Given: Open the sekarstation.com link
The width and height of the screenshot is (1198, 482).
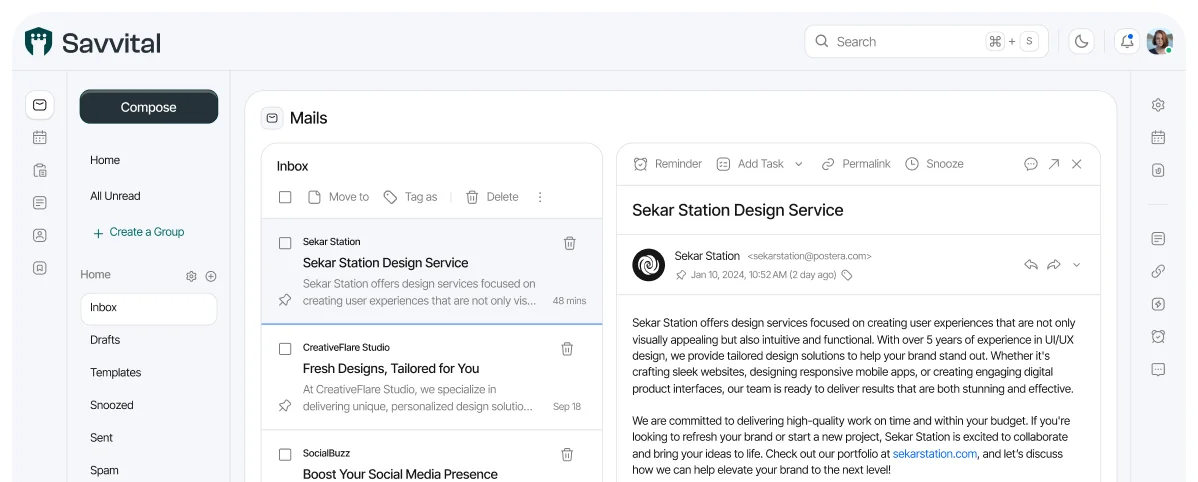Looking at the screenshot, I should coord(934,454).
